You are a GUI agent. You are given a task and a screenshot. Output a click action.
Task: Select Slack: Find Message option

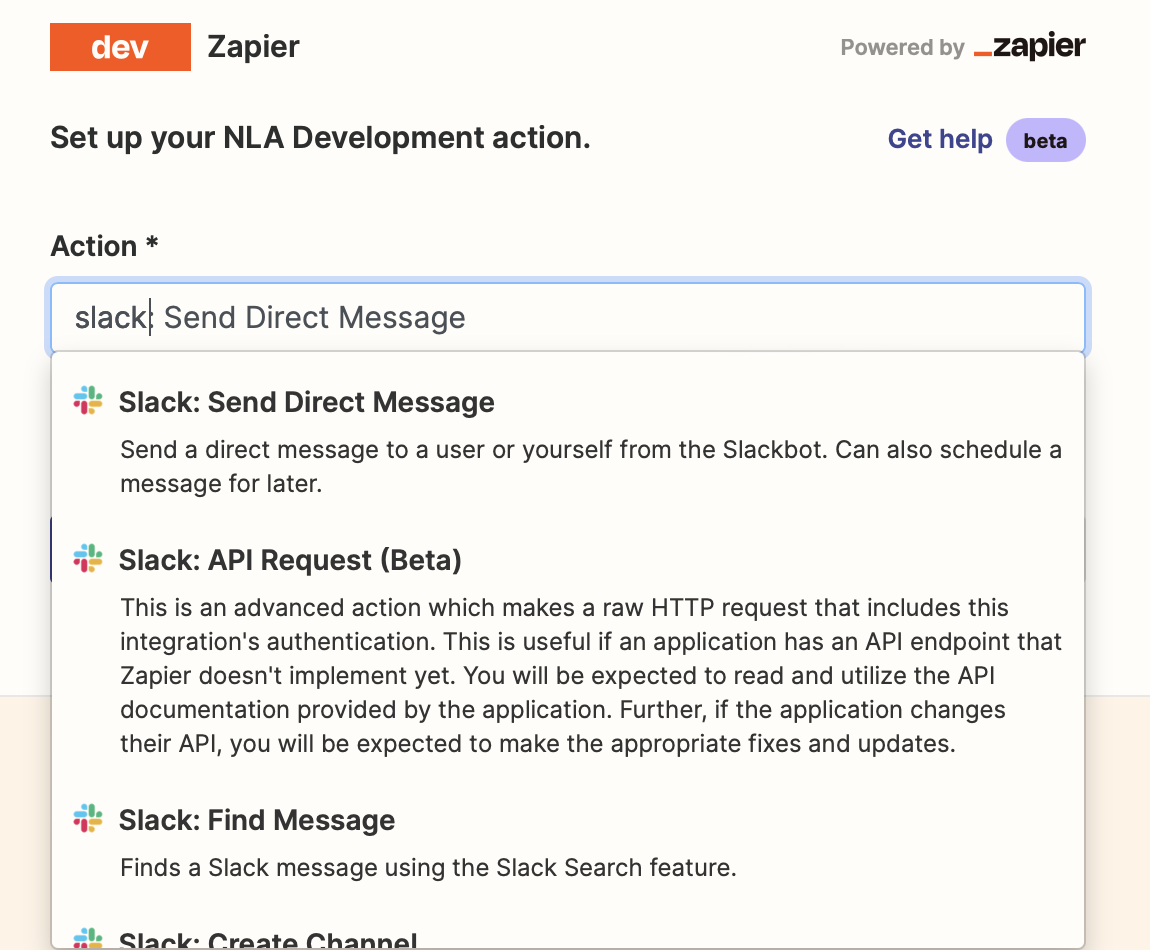568,843
